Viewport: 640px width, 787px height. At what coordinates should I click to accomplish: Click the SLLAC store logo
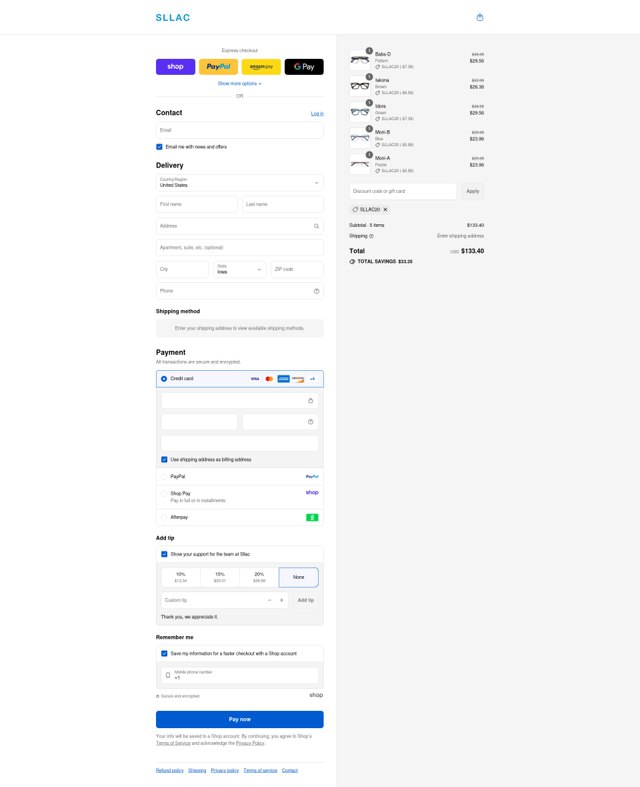173,18
